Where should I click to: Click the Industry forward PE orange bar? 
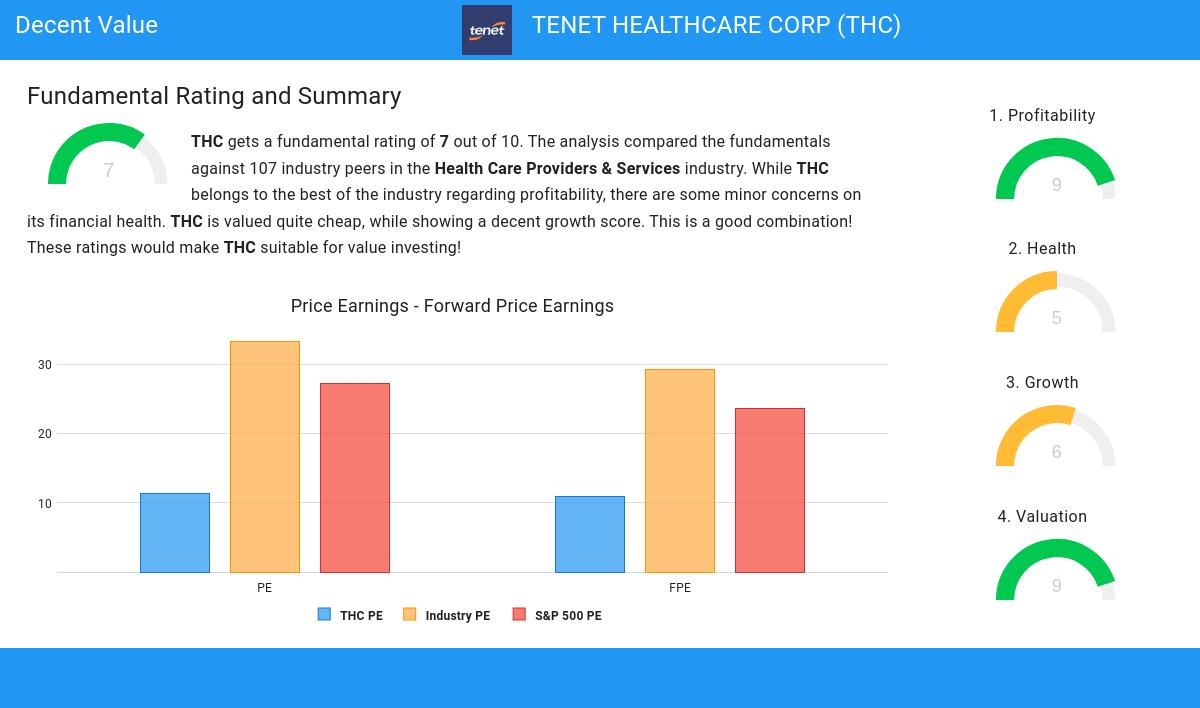click(x=680, y=471)
